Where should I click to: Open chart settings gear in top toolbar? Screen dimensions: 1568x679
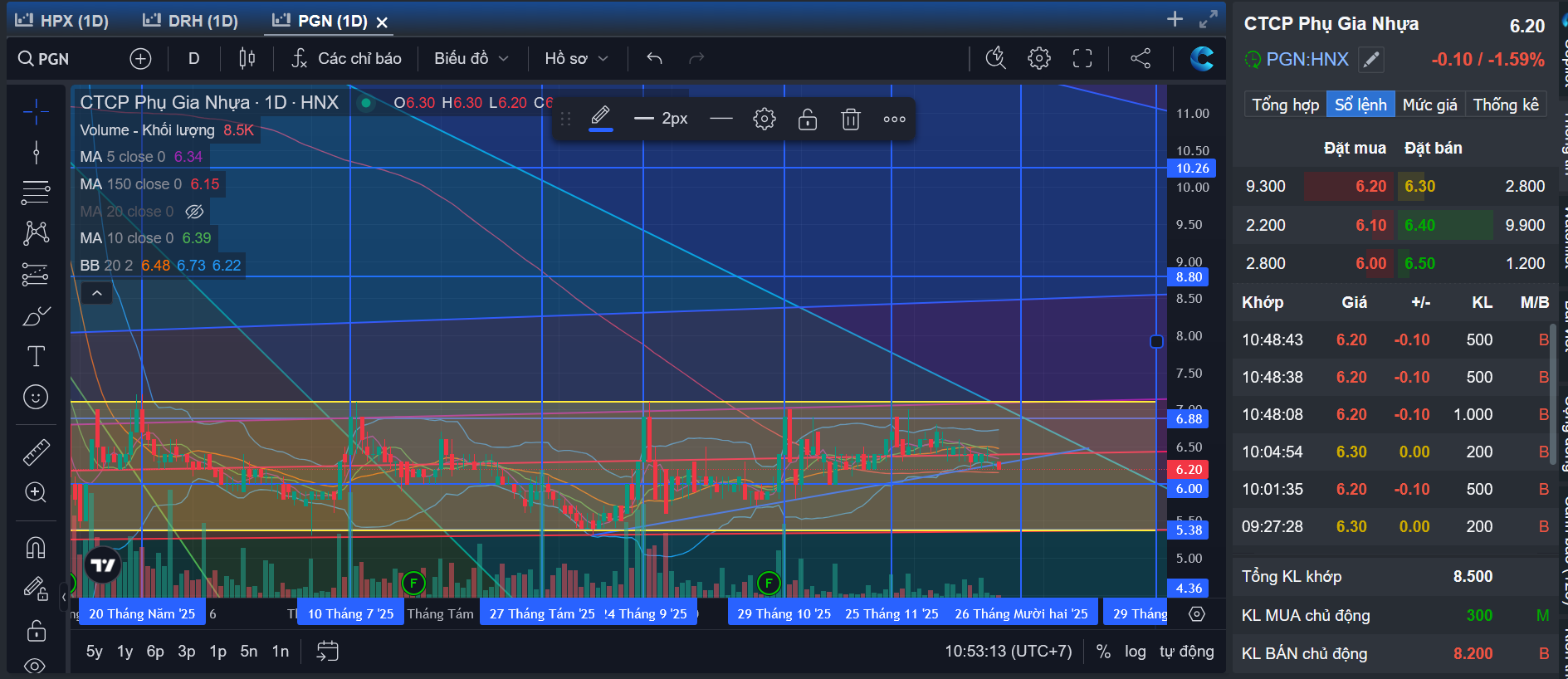[1039, 58]
